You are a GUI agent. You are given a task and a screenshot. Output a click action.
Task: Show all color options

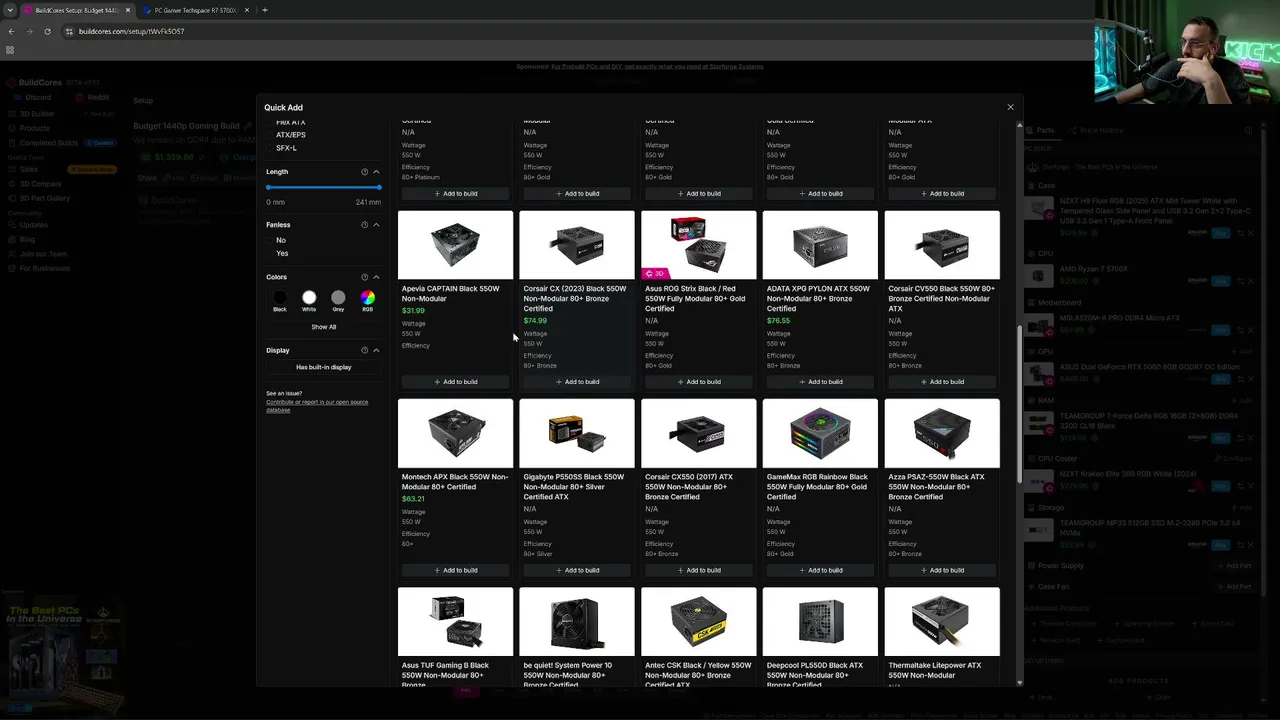tap(323, 327)
